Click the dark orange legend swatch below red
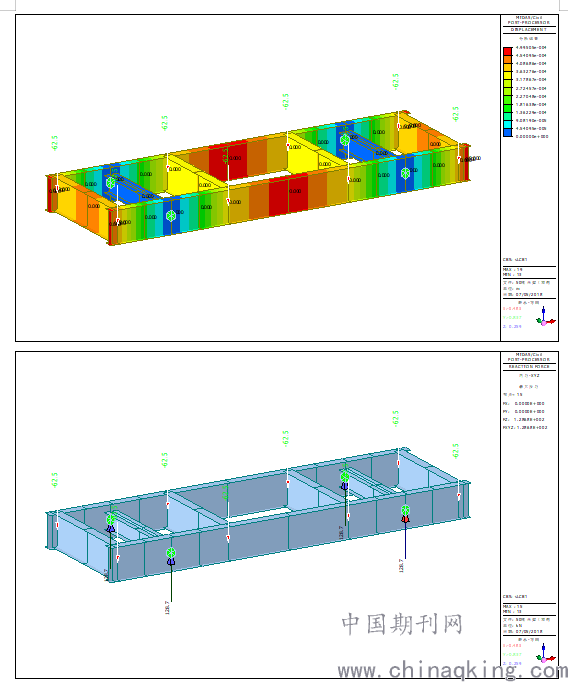Image resolution: width=568 pixels, height=682 pixels. tap(508, 59)
